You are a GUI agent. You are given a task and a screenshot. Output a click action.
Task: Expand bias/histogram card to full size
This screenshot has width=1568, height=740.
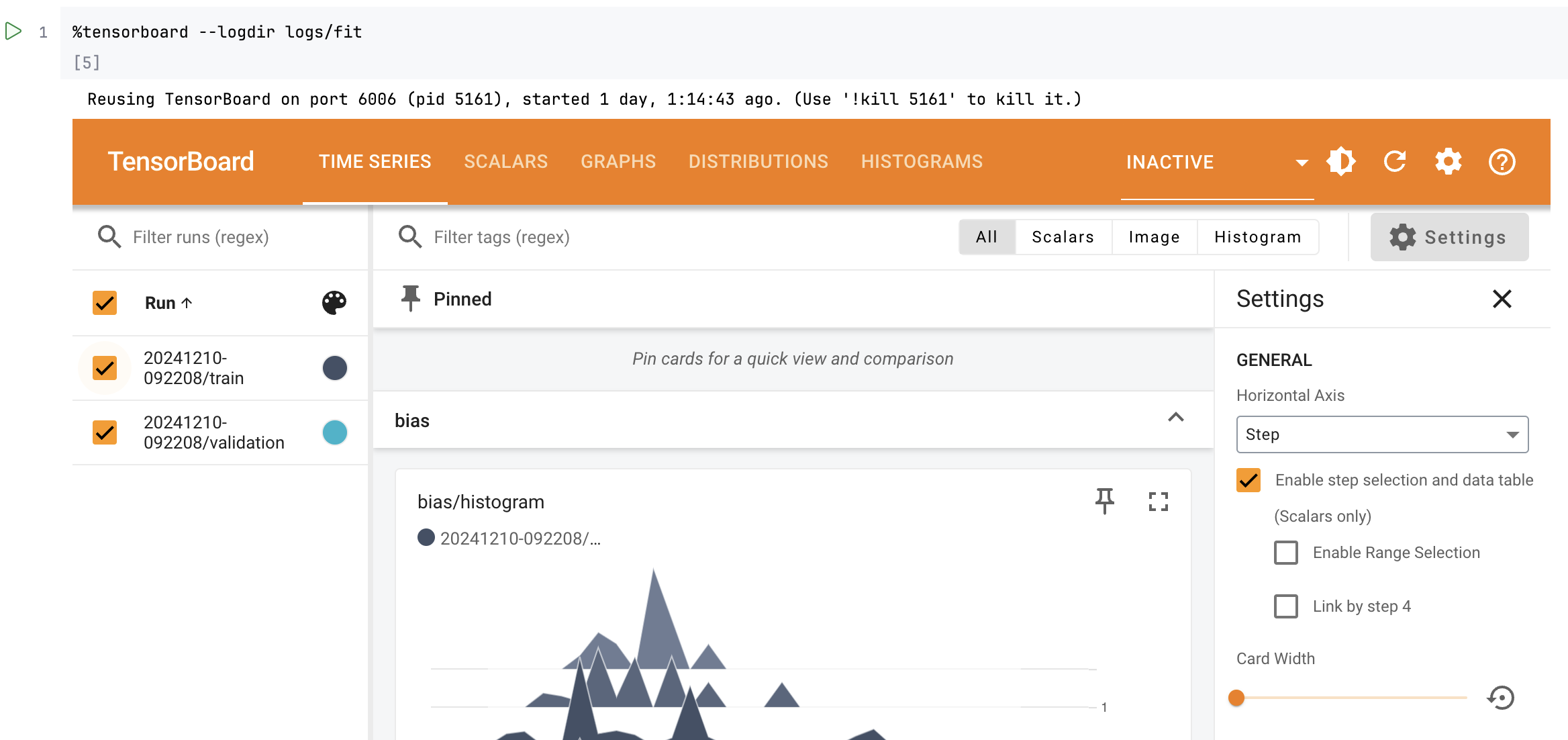(x=1159, y=502)
